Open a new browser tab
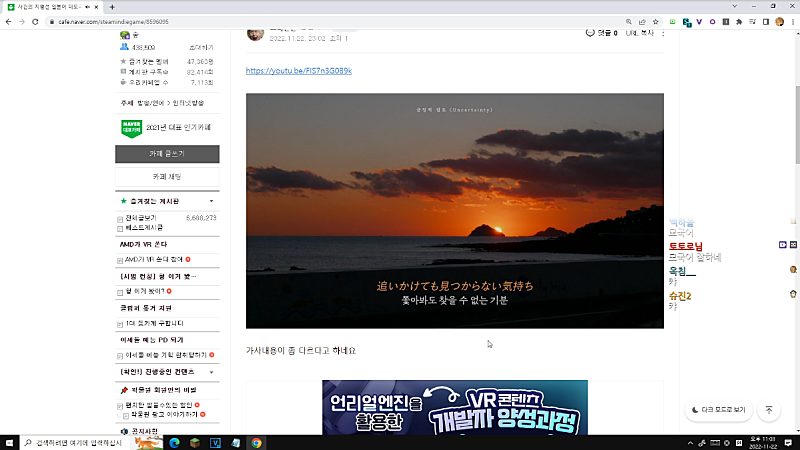 point(112,7)
